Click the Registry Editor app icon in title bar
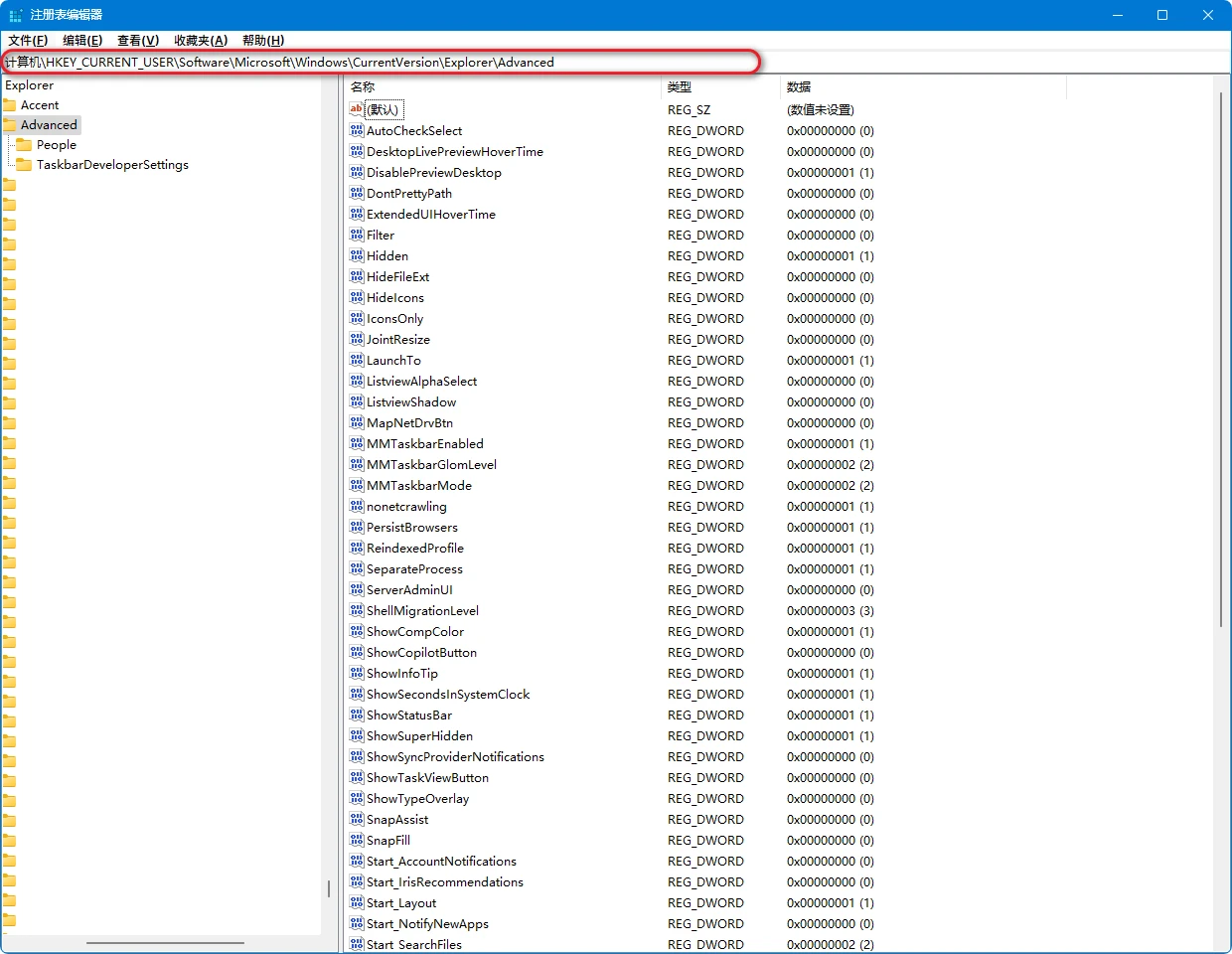The image size is (1232, 954). pos(15,15)
